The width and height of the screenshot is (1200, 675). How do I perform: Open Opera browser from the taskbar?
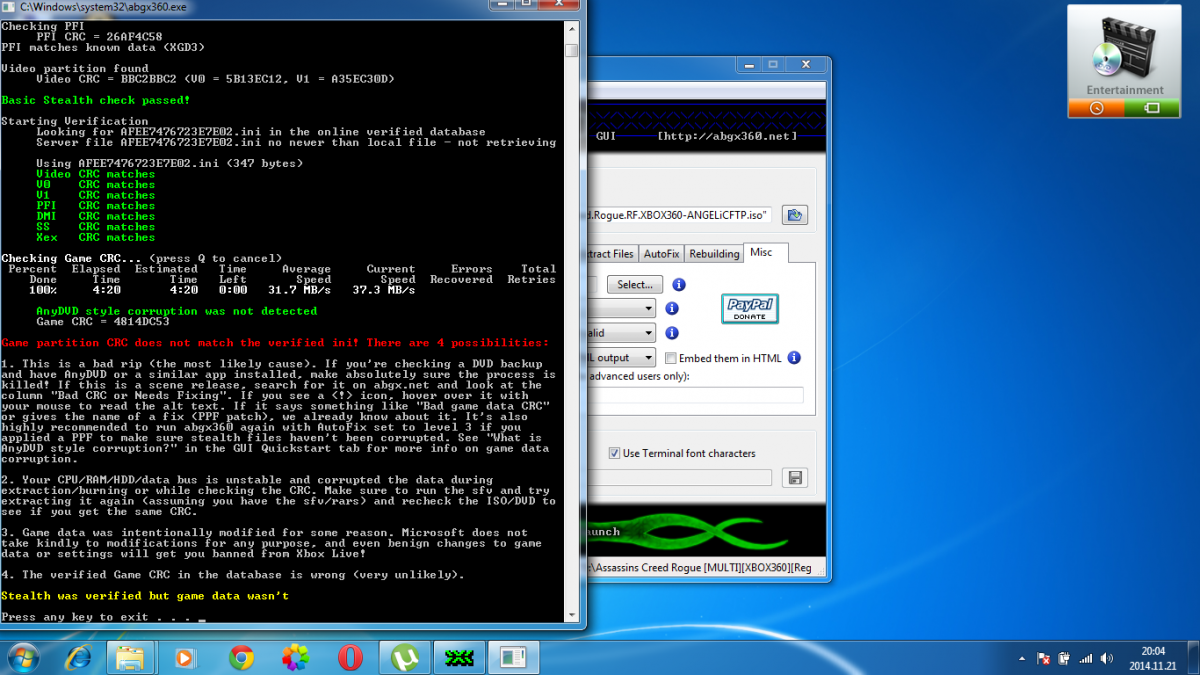350,657
